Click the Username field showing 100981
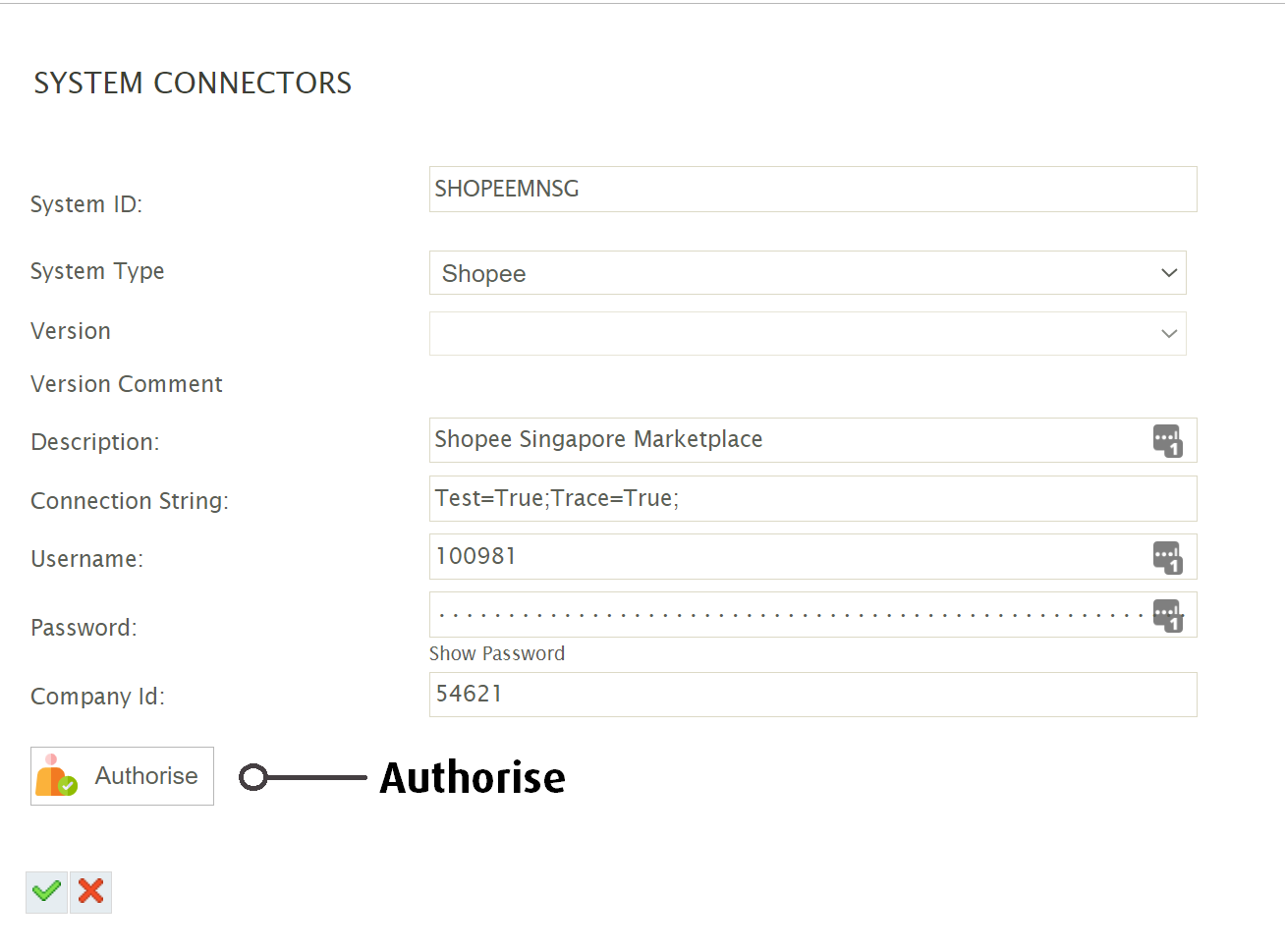1285x952 pixels. click(786, 557)
